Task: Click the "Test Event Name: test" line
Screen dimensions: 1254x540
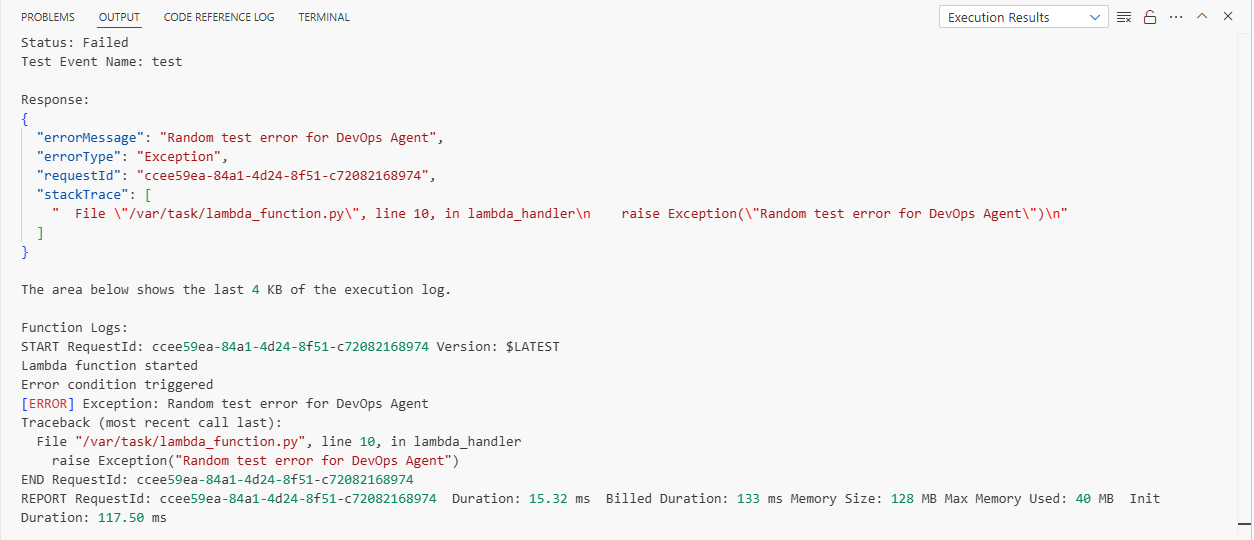Action: pos(102,61)
